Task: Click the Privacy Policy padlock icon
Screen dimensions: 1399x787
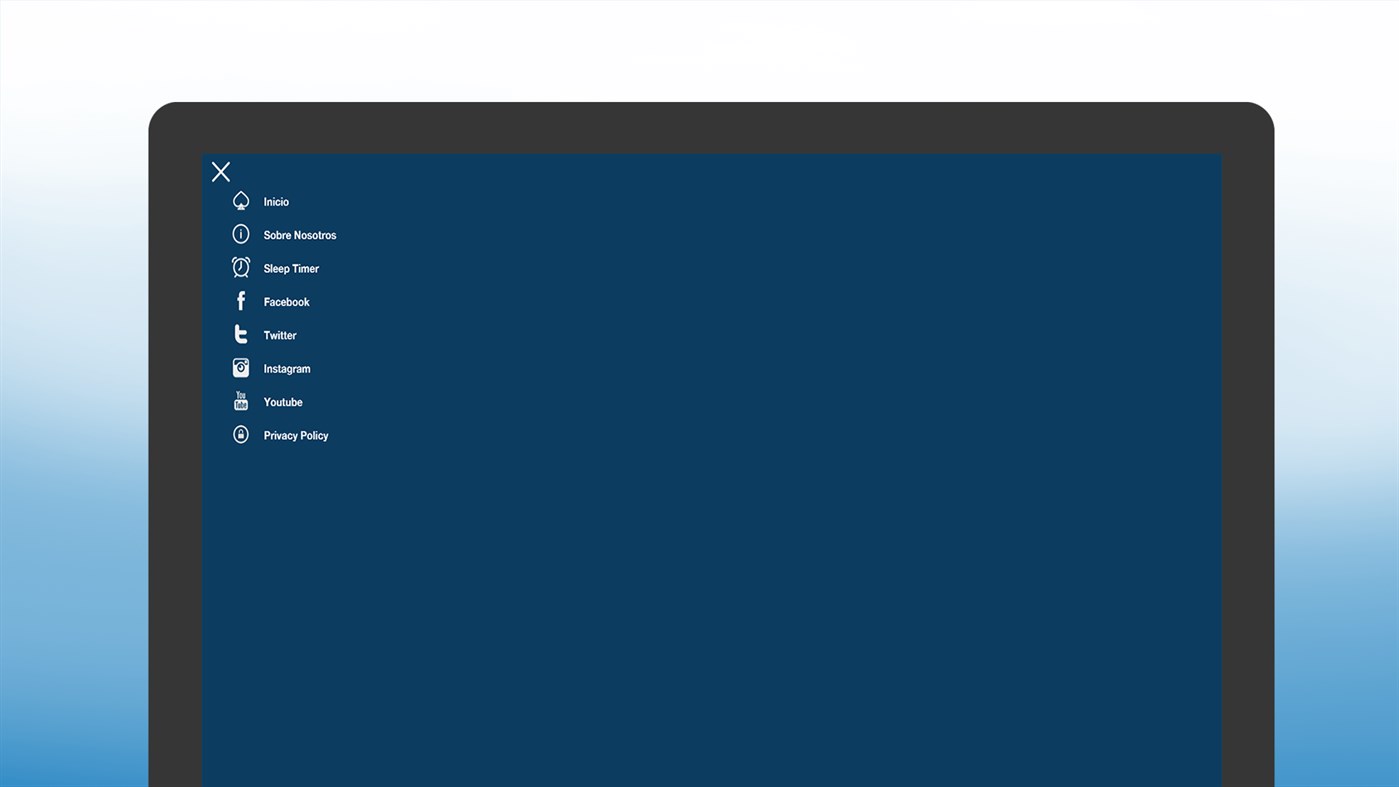Action: [x=241, y=434]
